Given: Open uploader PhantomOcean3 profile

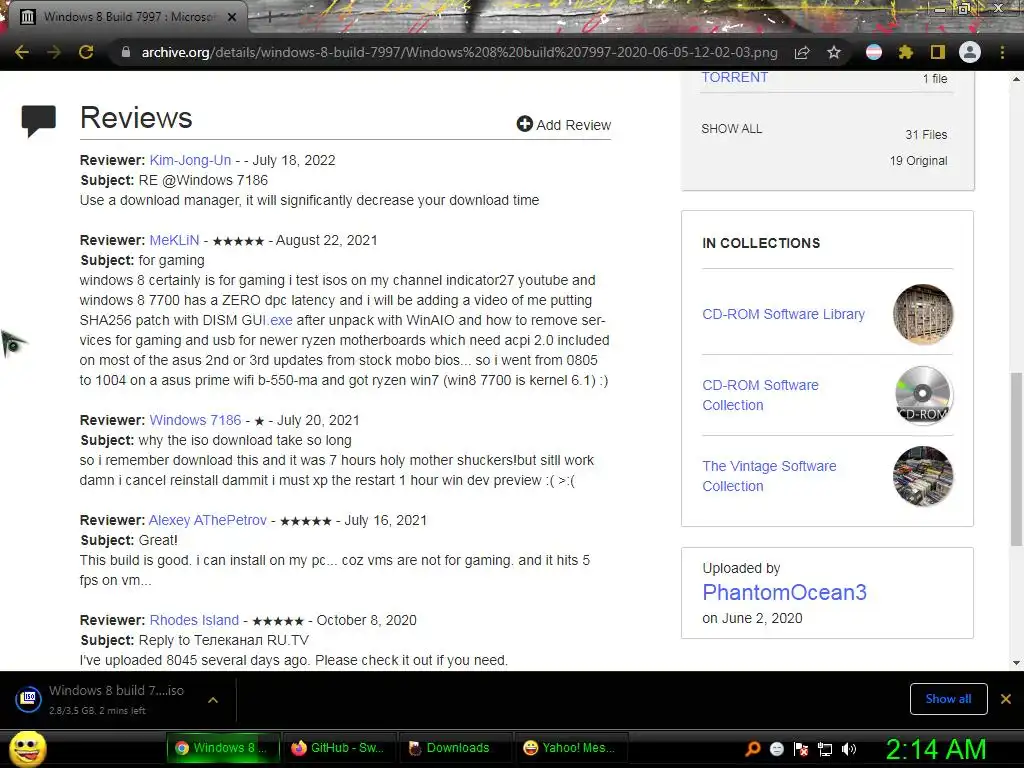Looking at the screenshot, I should tap(784, 592).
